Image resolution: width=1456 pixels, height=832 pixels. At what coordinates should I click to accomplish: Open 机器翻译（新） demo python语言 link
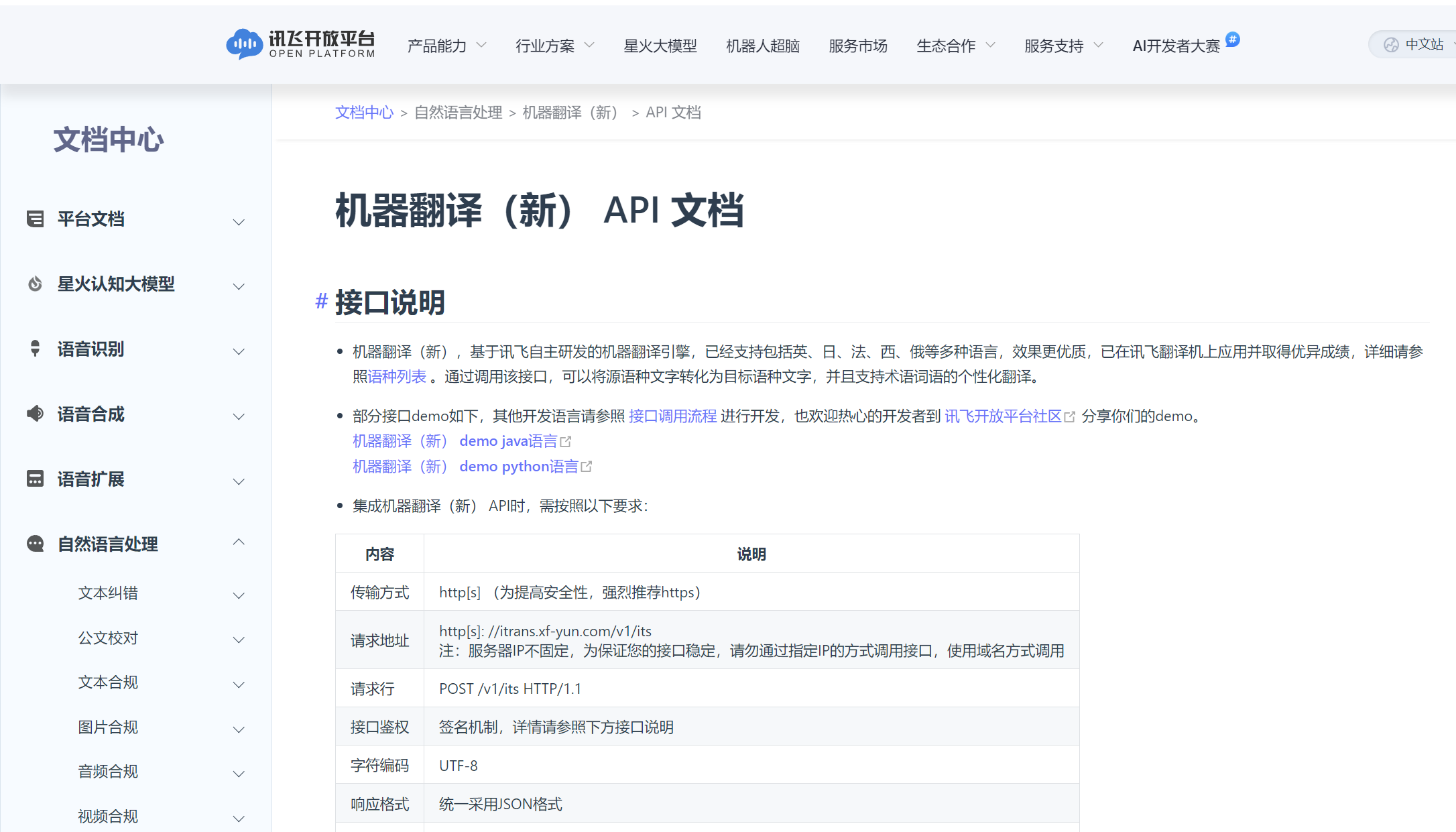pyautogui.click(x=465, y=466)
